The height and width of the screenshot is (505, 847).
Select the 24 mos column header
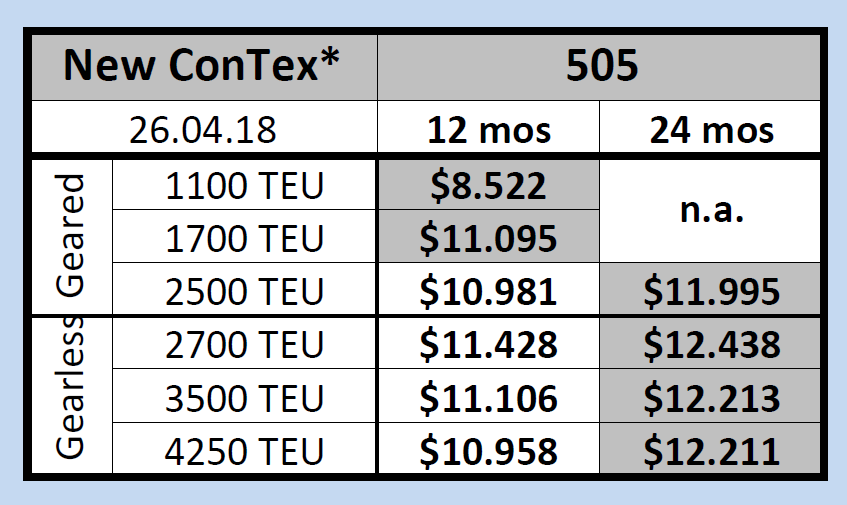coord(711,130)
